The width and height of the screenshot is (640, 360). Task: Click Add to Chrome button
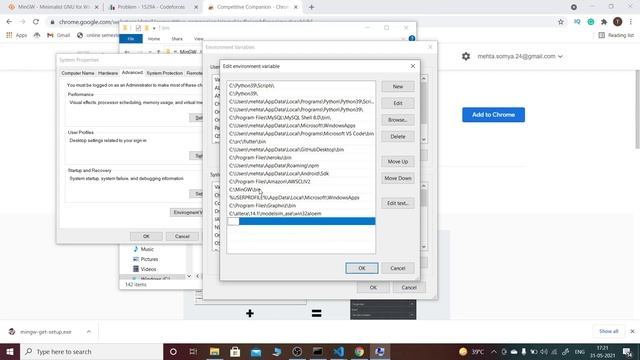[x=493, y=115]
